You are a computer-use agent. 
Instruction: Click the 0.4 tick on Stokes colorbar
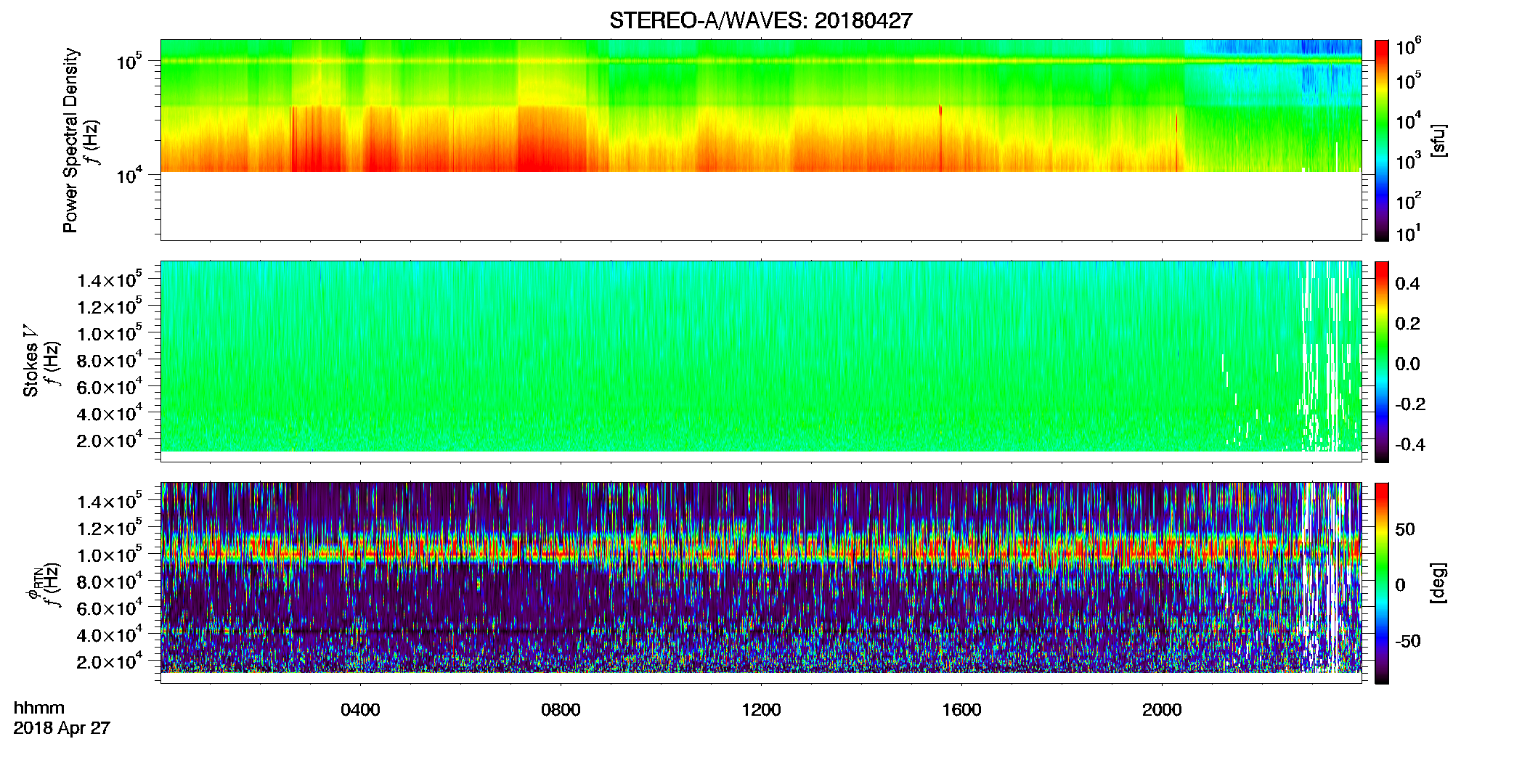(x=1407, y=284)
